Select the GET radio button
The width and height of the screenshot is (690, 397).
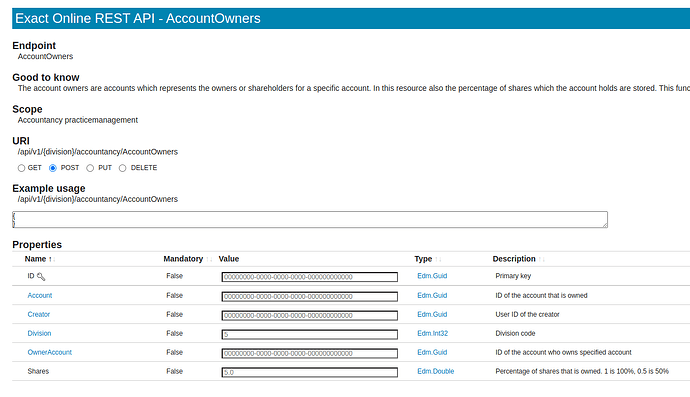(21, 168)
